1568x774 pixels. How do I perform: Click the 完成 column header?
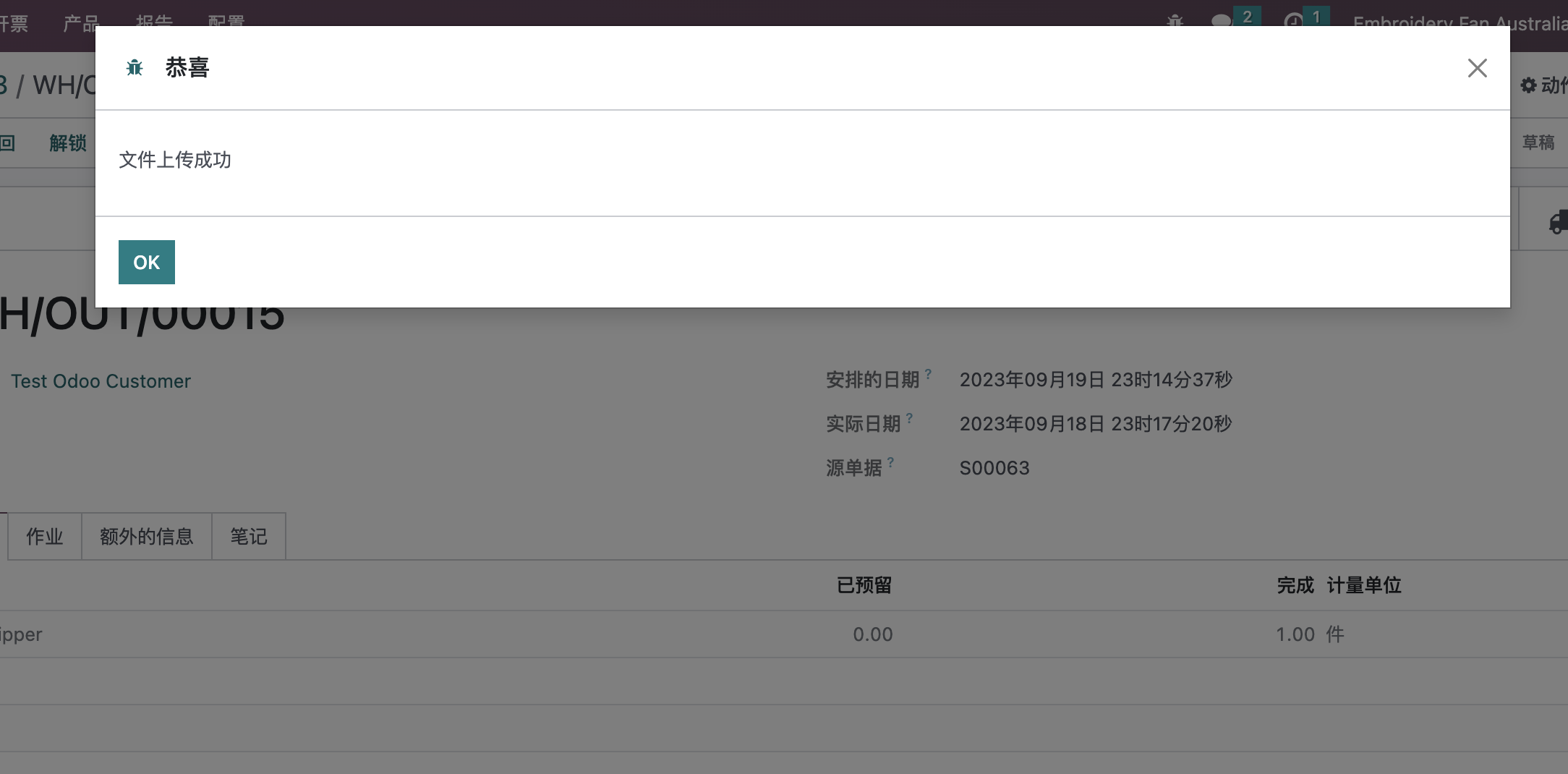tap(1295, 585)
